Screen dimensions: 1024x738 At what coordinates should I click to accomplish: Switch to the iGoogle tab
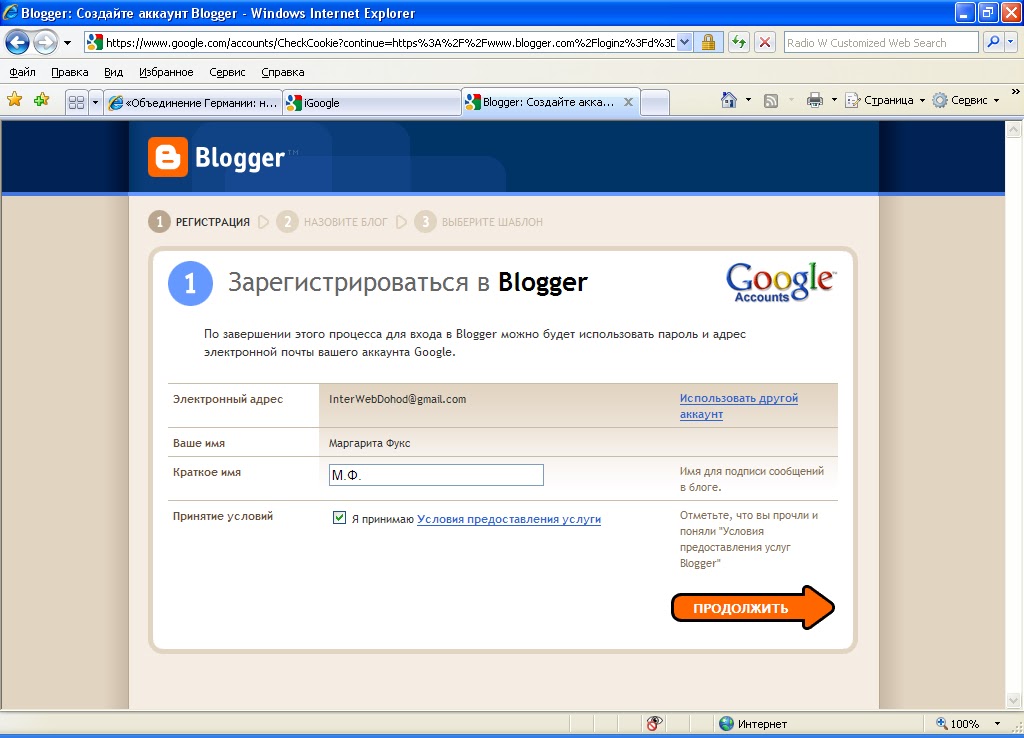372,103
